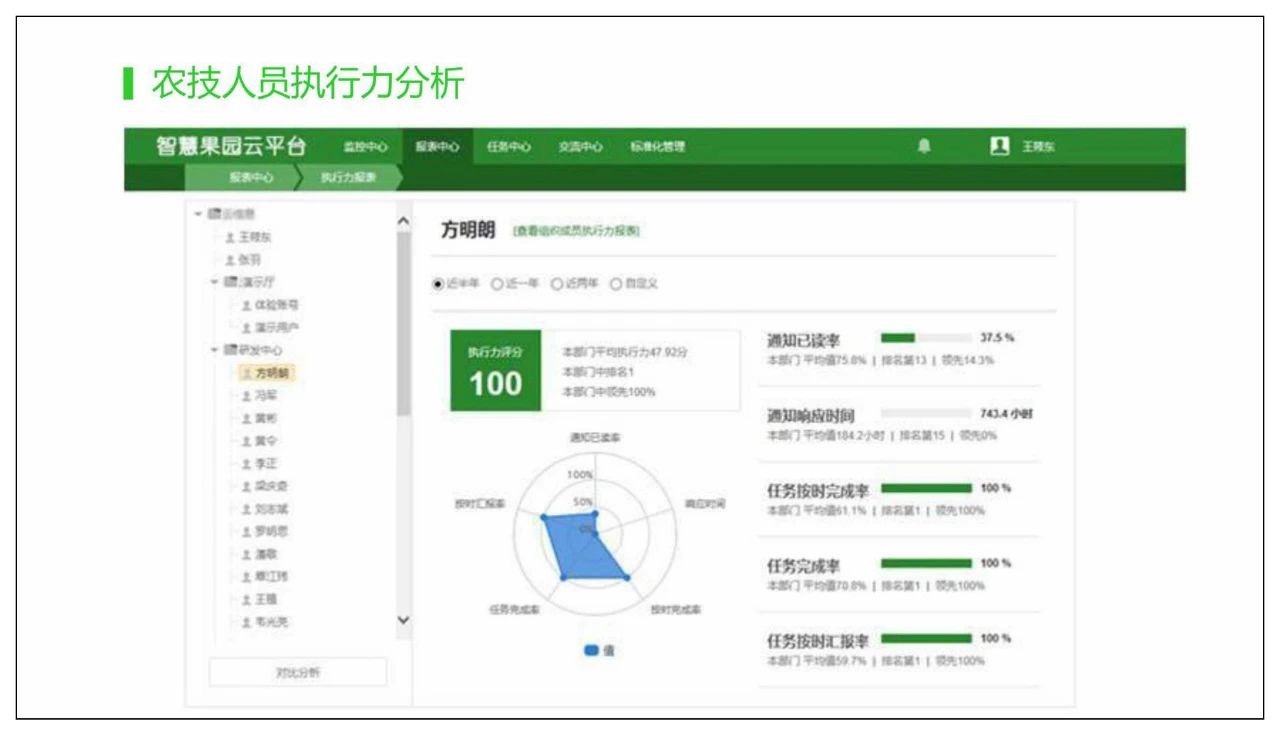Collapse the 演示厅 tree node arrow
The width and height of the screenshot is (1280, 735).
214,281
